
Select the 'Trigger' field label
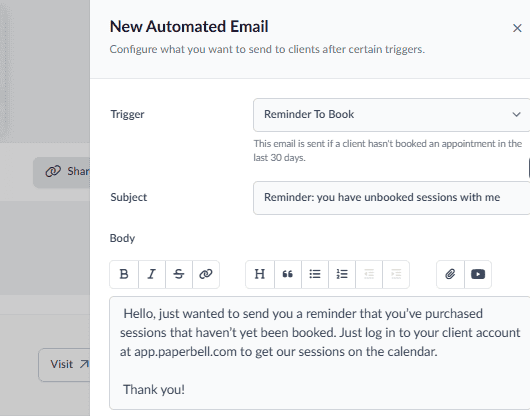coord(127,115)
